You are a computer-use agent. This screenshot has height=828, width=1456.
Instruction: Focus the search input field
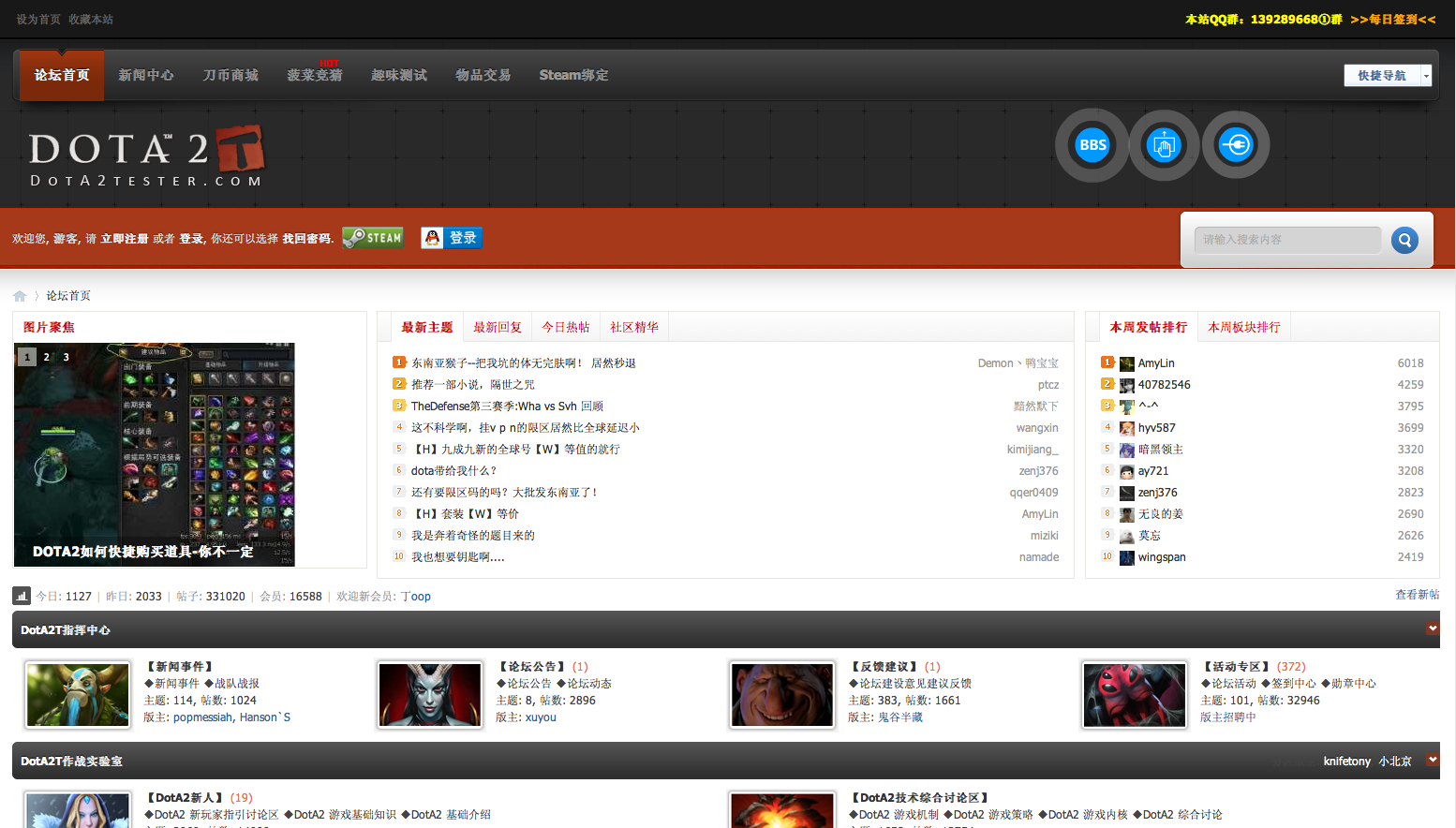point(1287,240)
